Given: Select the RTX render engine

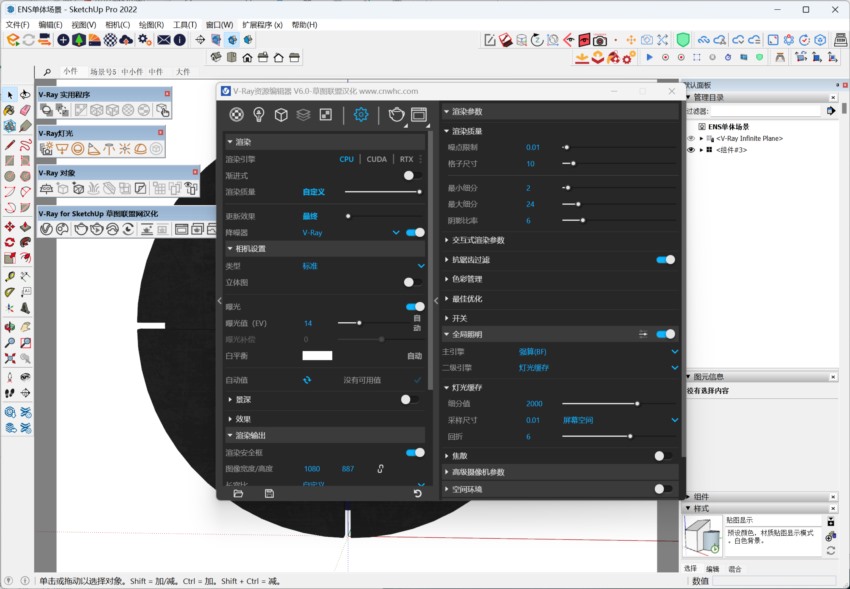Looking at the screenshot, I should 406,159.
